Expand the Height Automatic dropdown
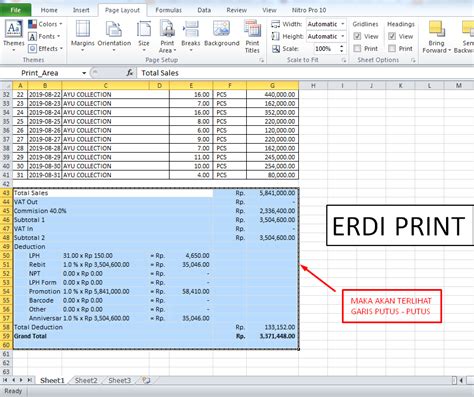 (343, 36)
